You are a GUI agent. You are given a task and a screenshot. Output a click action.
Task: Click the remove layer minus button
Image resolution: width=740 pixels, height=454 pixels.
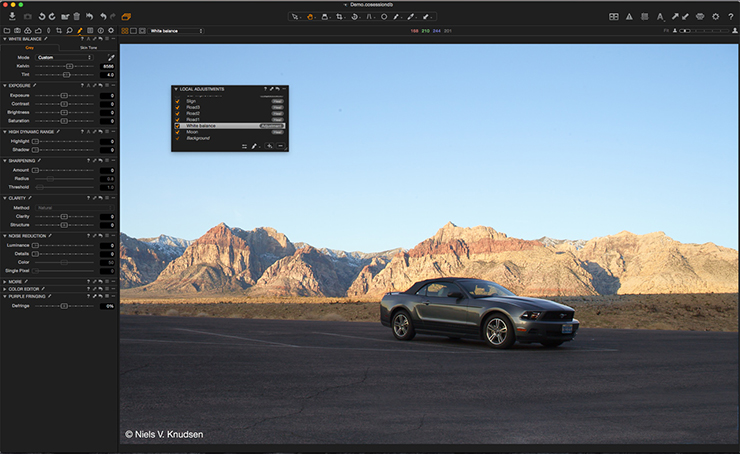point(280,146)
